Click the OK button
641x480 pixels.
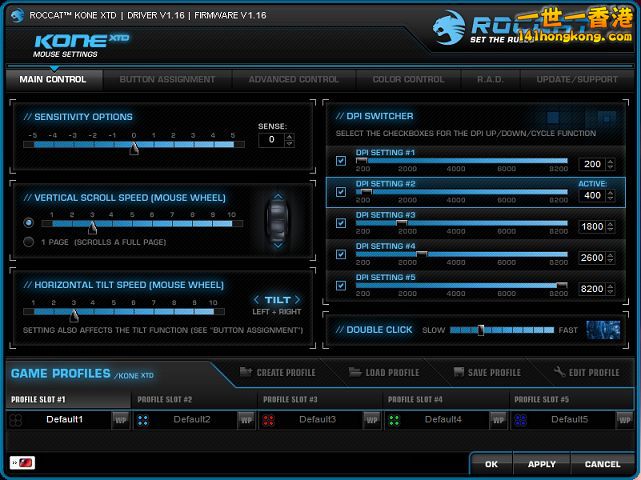491,464
